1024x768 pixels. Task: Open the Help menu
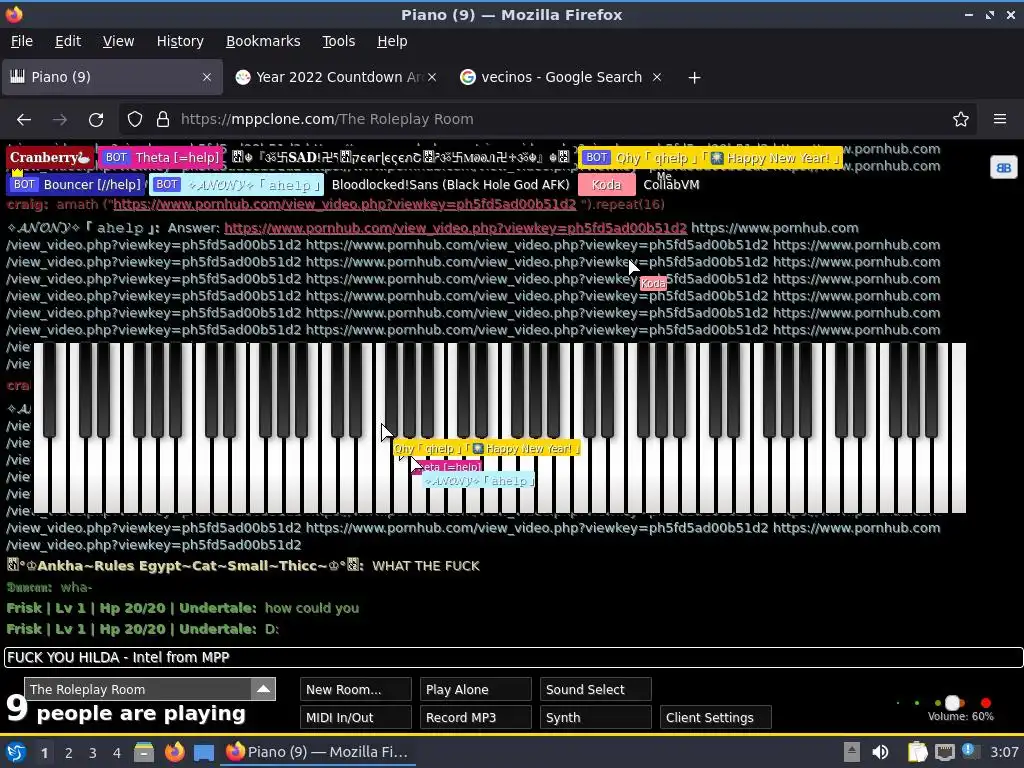pyautogui.click(x=392, y=41)
